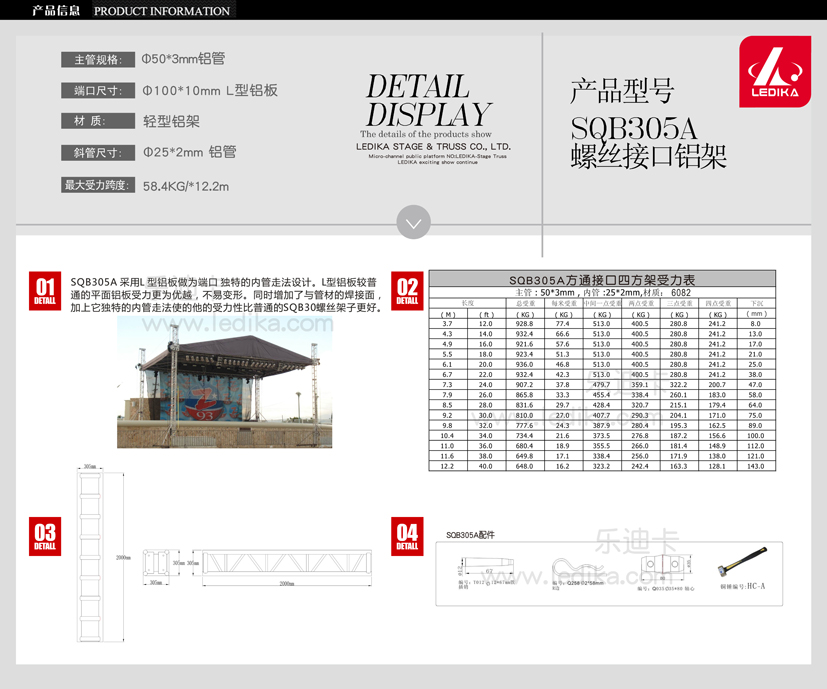This screenshot has height=689, width=827.
Task: Select the 58.4KG/*12.2m value
Action: [186, 186]
